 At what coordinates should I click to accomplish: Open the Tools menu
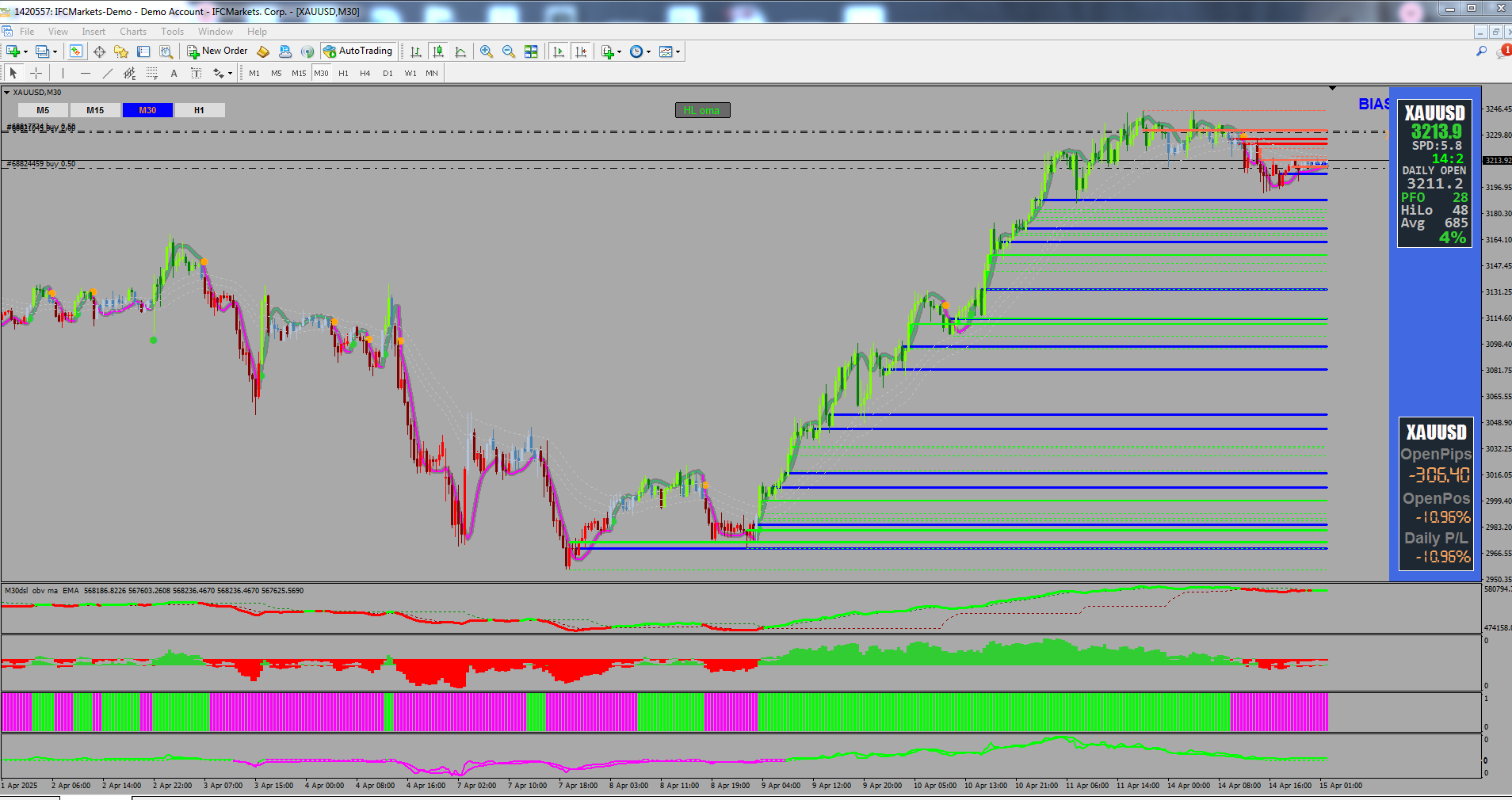coord(172,32)
